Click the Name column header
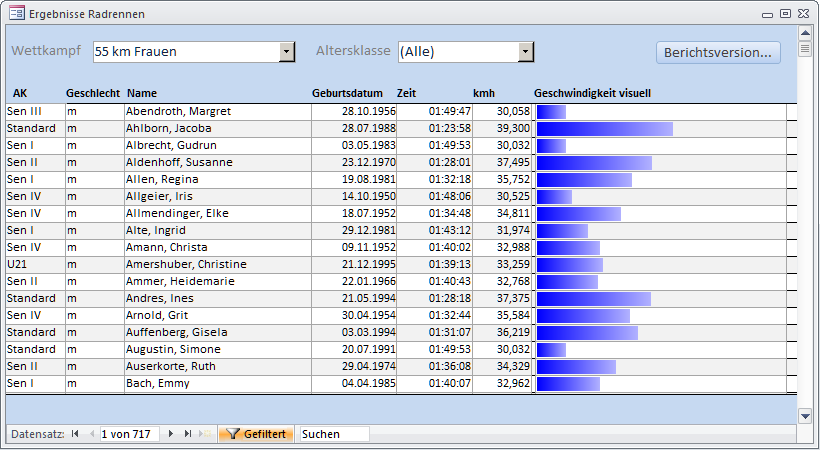Viewport: 820px width, 450px height. click(142, 93)
